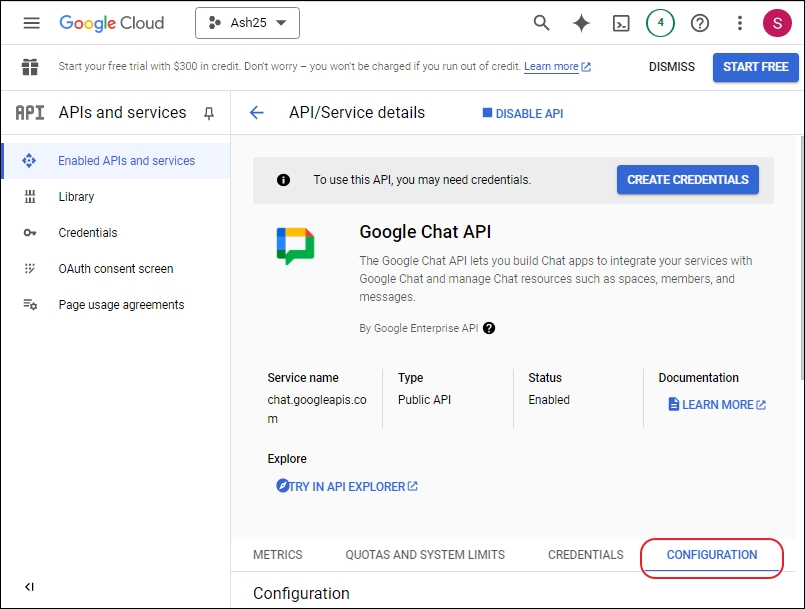
Task: Click the Google Cloud logo
Action: coord(111,23)
